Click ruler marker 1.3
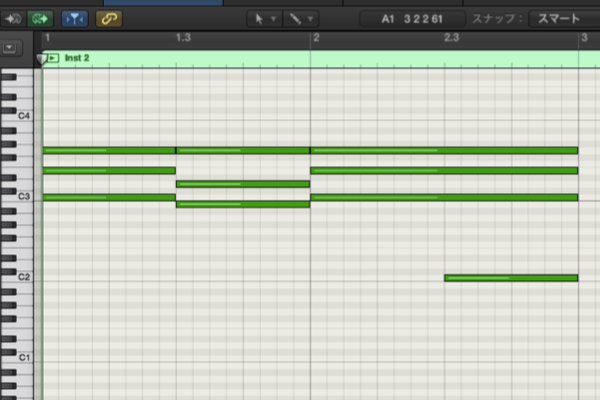Screen dimensions: 600x400 pos(183,38)
